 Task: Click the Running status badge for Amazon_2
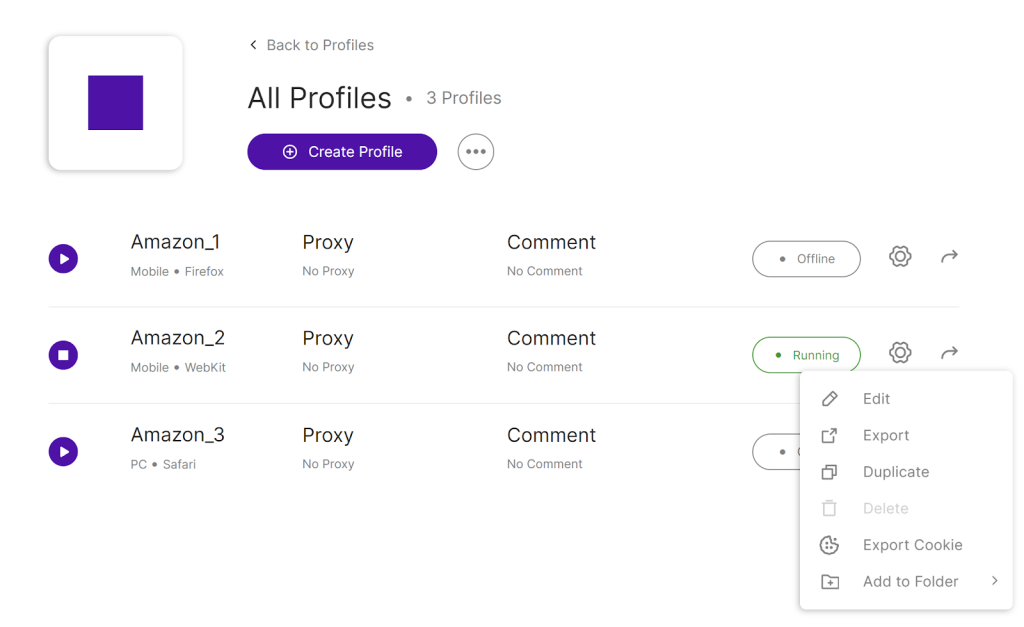[806, 355]
